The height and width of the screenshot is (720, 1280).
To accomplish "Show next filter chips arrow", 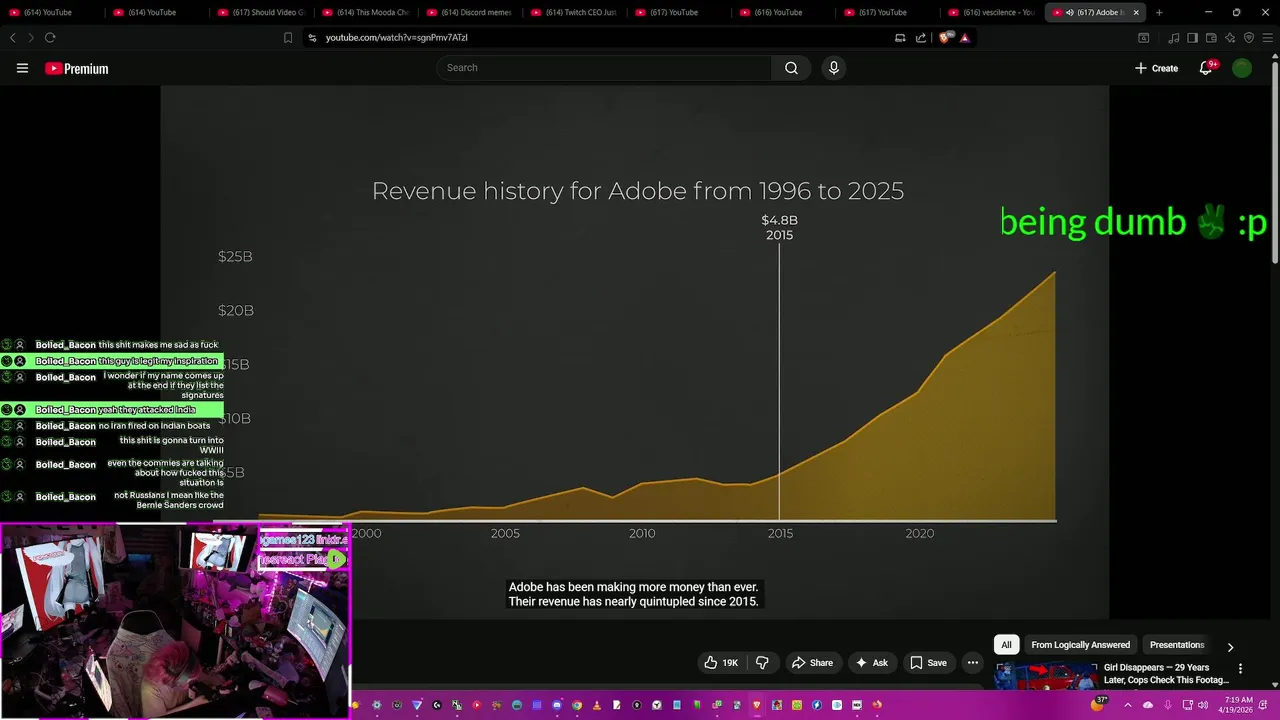I will (x=1230, y=647).
